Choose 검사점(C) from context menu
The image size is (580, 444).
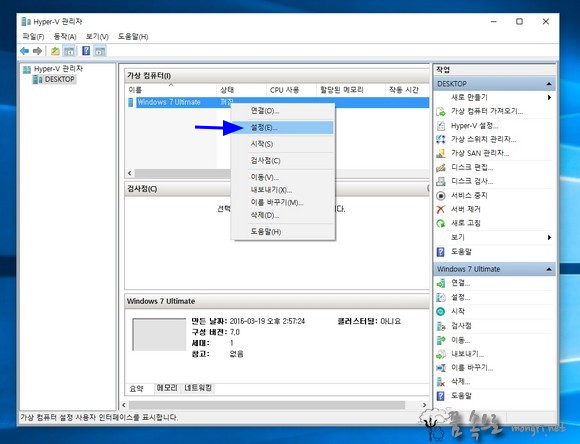(283, 161)
